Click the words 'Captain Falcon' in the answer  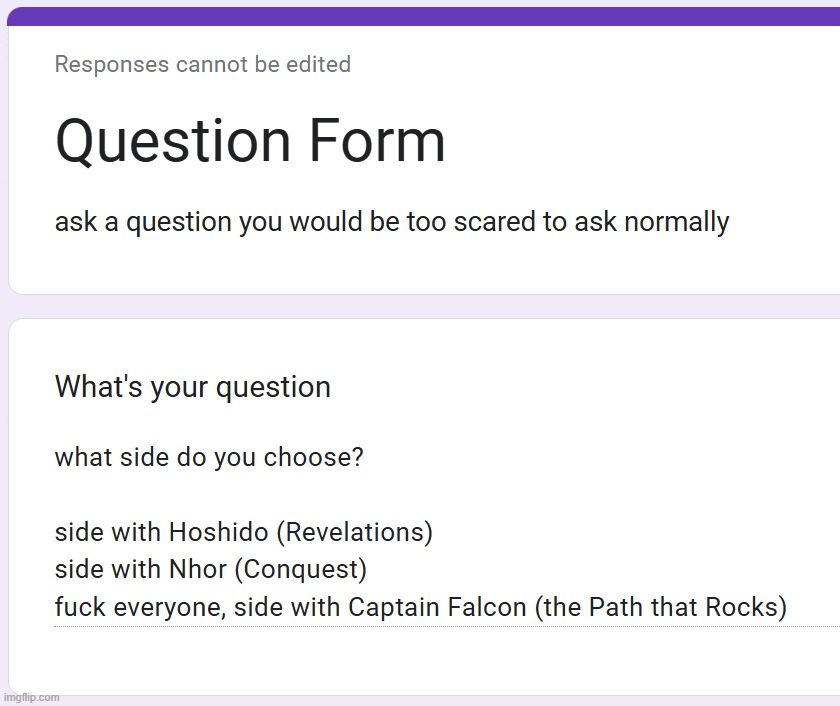point(438,607)
